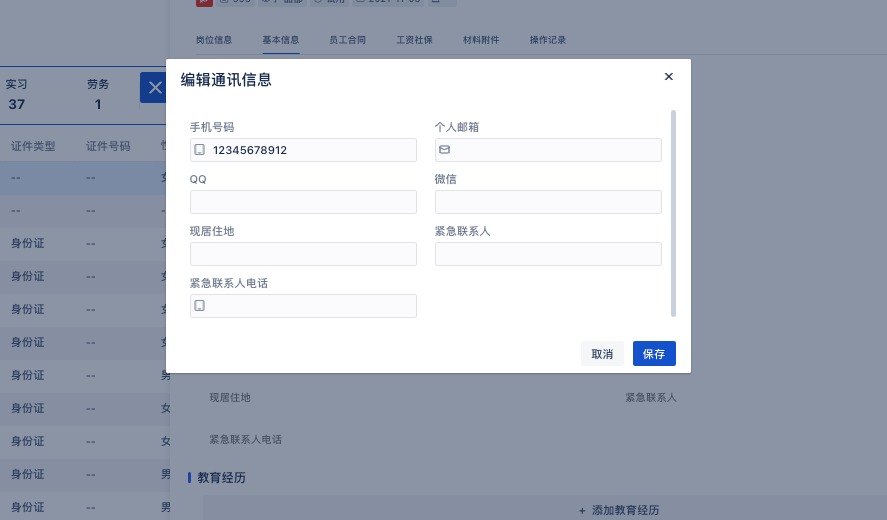Focus the 现居住地 input field
887x520 pixels.
click(303, 254)
